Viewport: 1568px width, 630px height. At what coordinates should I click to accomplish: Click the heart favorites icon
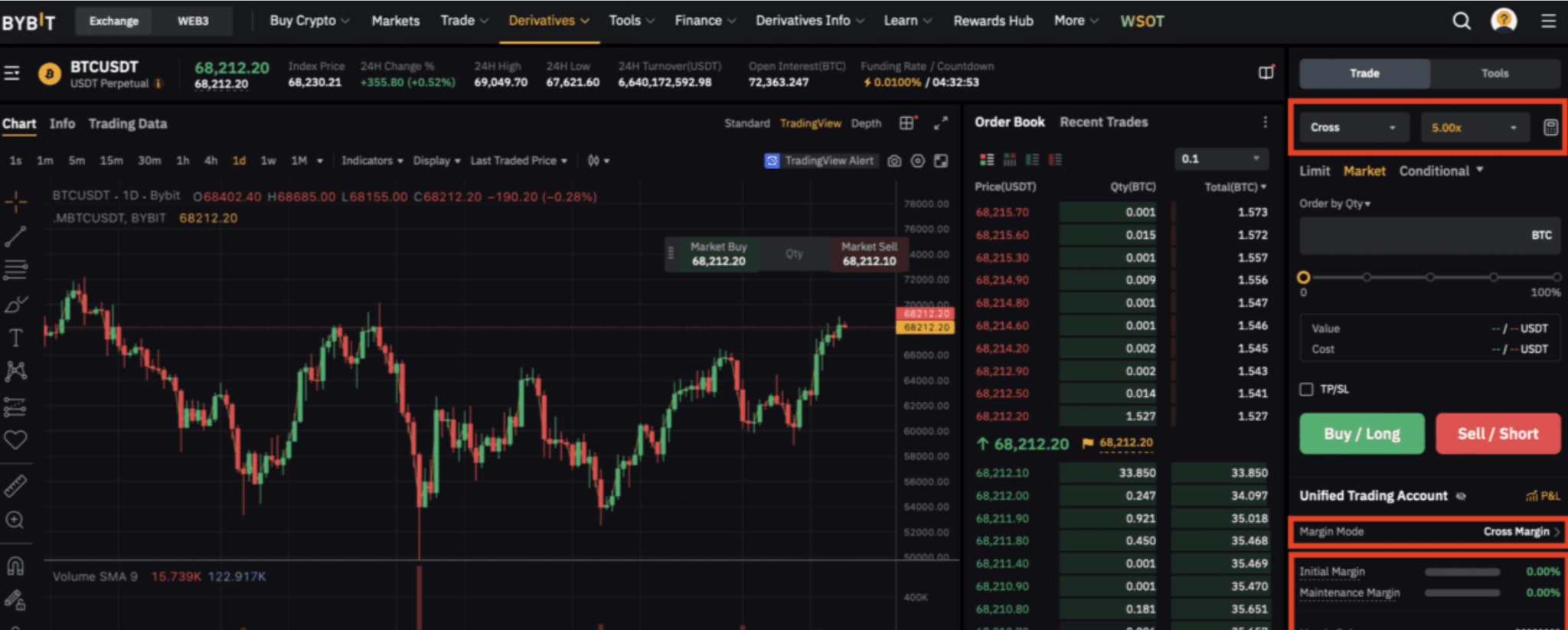tap(15, 440)
